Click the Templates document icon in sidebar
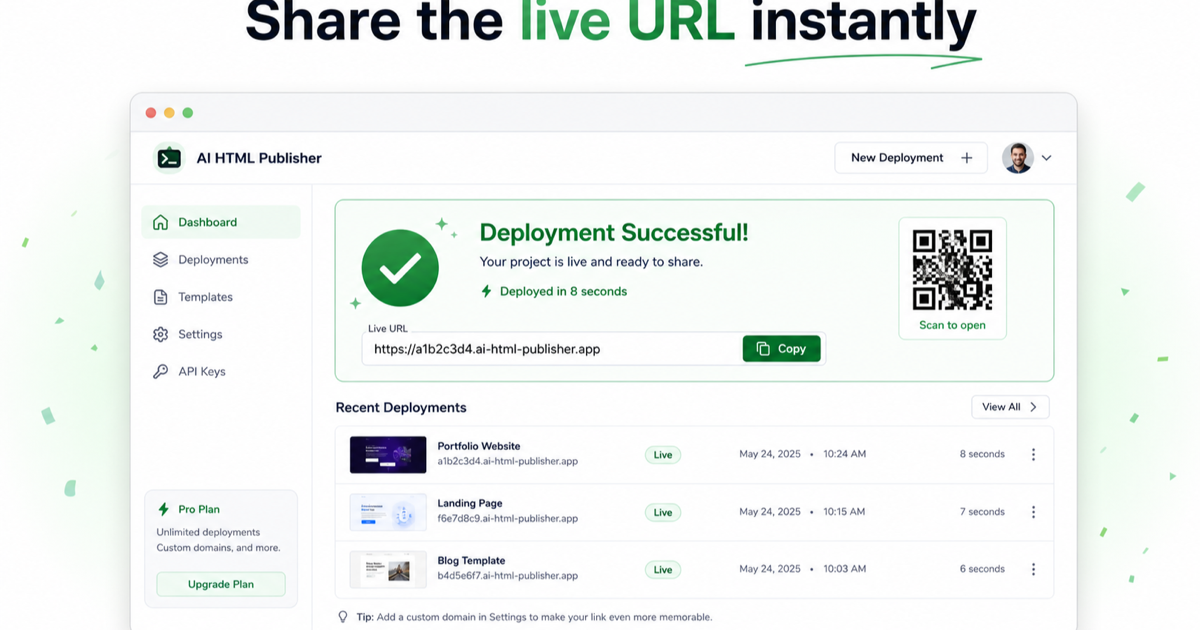Image resolution: width=1200 pixels, height=630 pixels. pos(160,297)
